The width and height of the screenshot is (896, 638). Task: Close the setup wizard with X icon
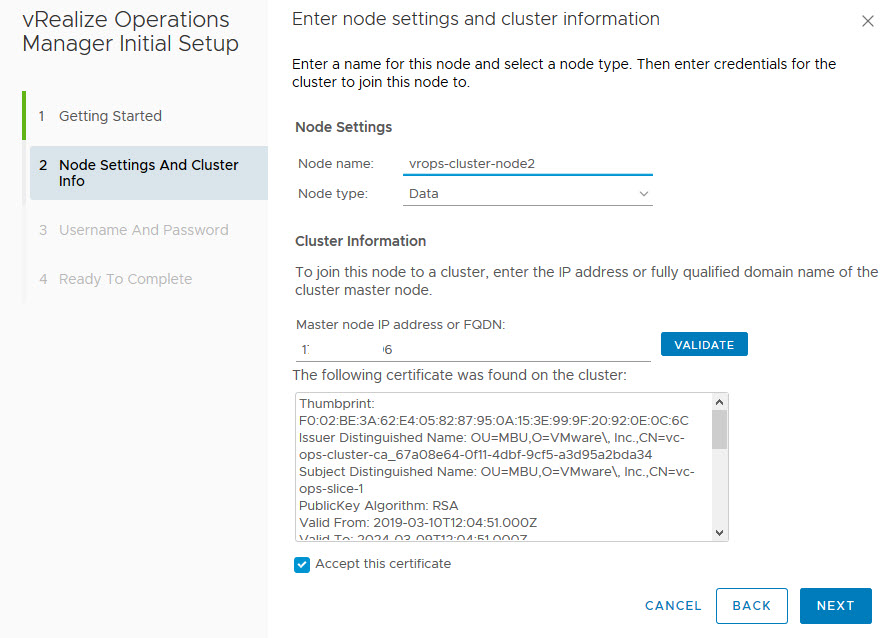click(867, 21)
